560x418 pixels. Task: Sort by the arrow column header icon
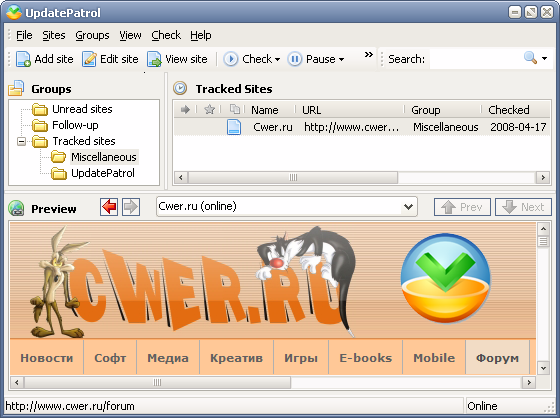click(x=185, y=109)
